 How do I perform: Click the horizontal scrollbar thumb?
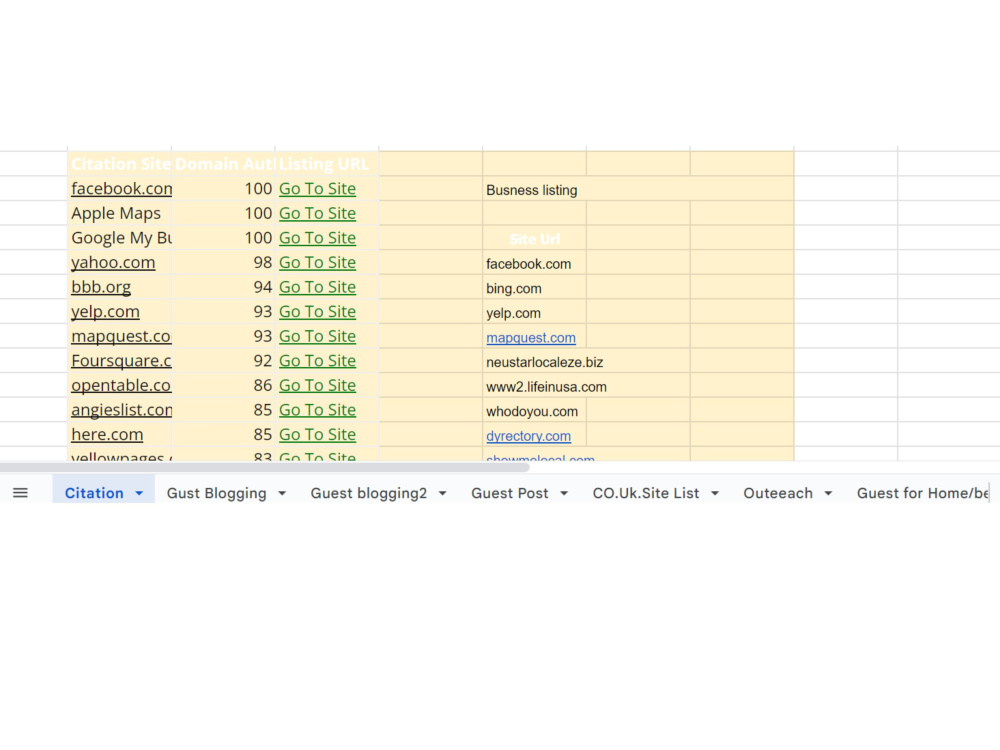265,467
